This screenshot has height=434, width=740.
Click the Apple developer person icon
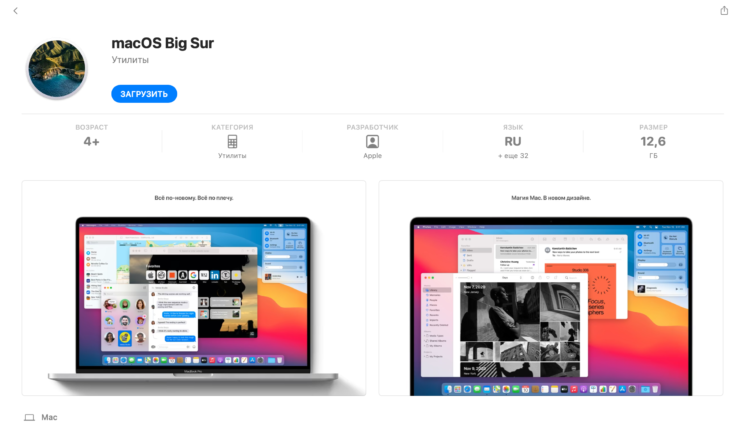(x=372, y=142)
